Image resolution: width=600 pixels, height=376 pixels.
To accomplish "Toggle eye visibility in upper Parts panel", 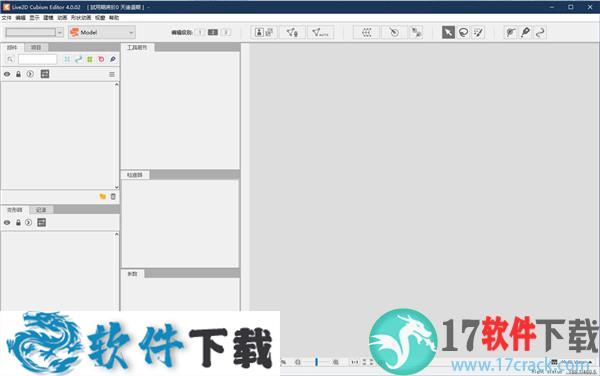I will point(7,74).
